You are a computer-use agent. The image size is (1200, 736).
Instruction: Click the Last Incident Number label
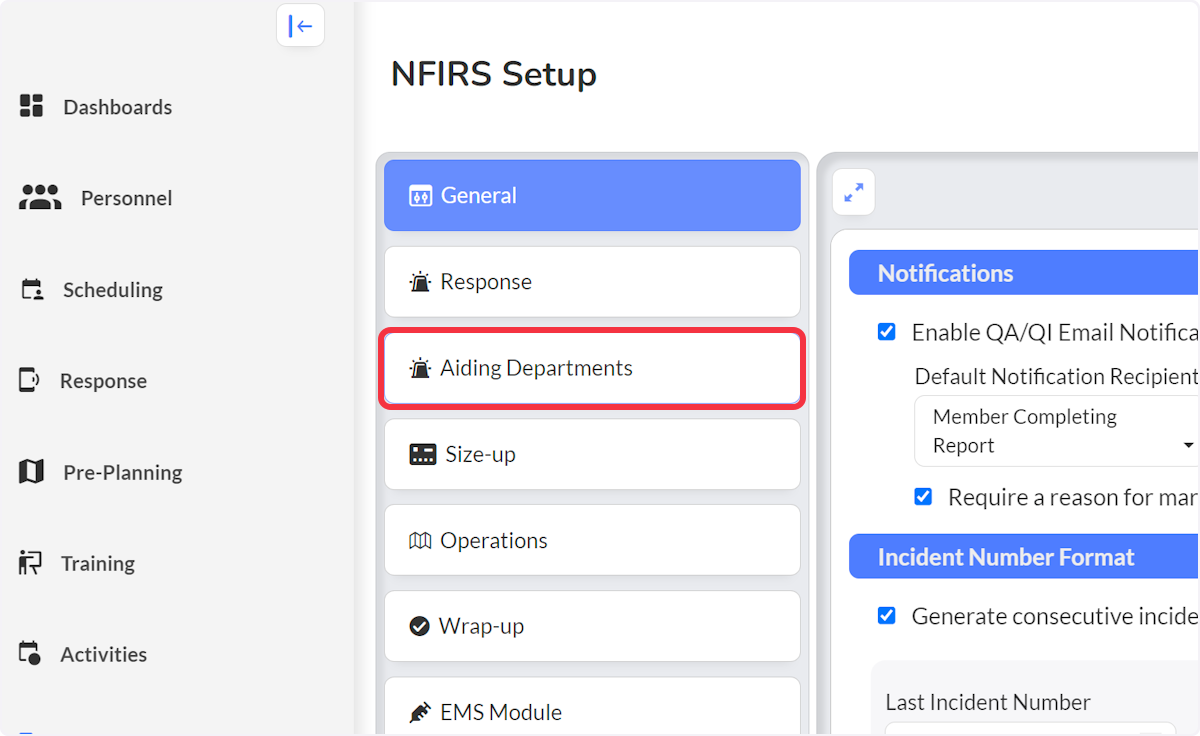988,702
